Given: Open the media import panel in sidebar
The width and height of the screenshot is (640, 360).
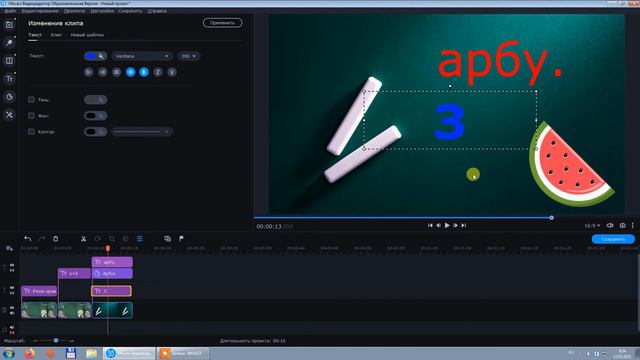Looking at the screenshot, I should point(9,25).
